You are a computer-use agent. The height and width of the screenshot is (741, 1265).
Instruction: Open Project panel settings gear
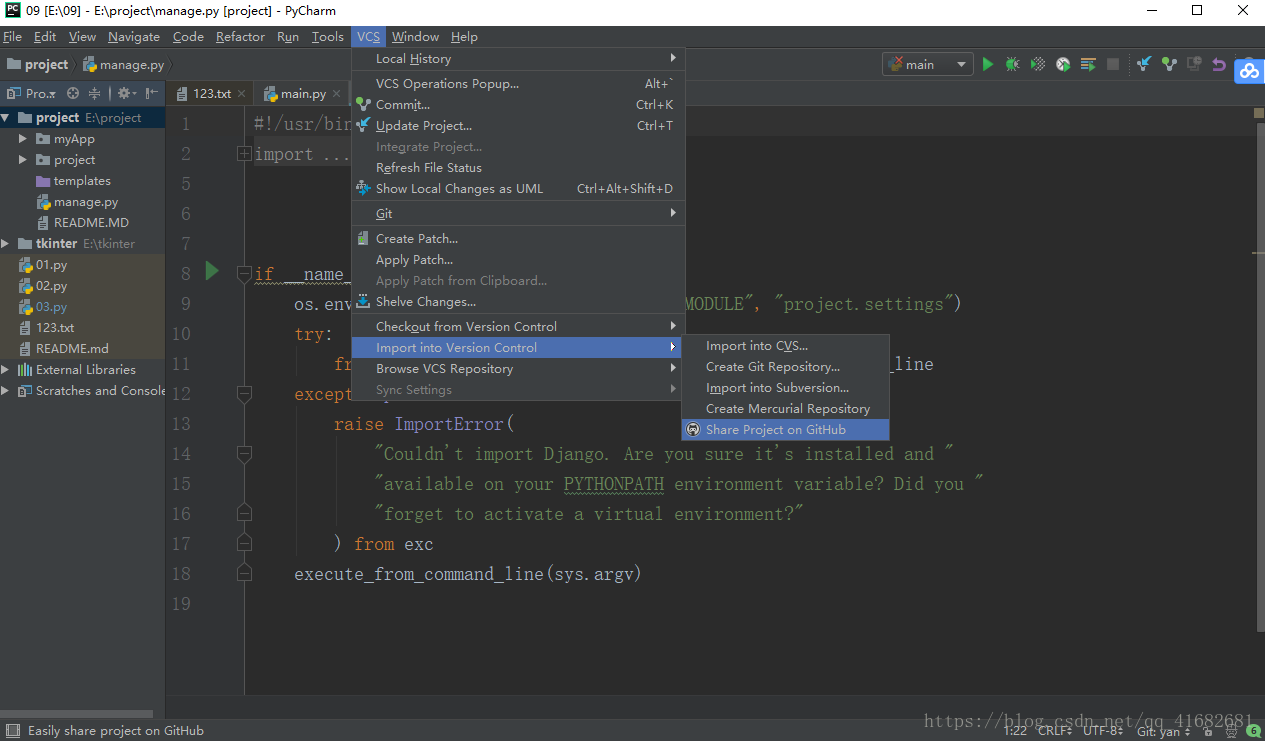[126, 93]
